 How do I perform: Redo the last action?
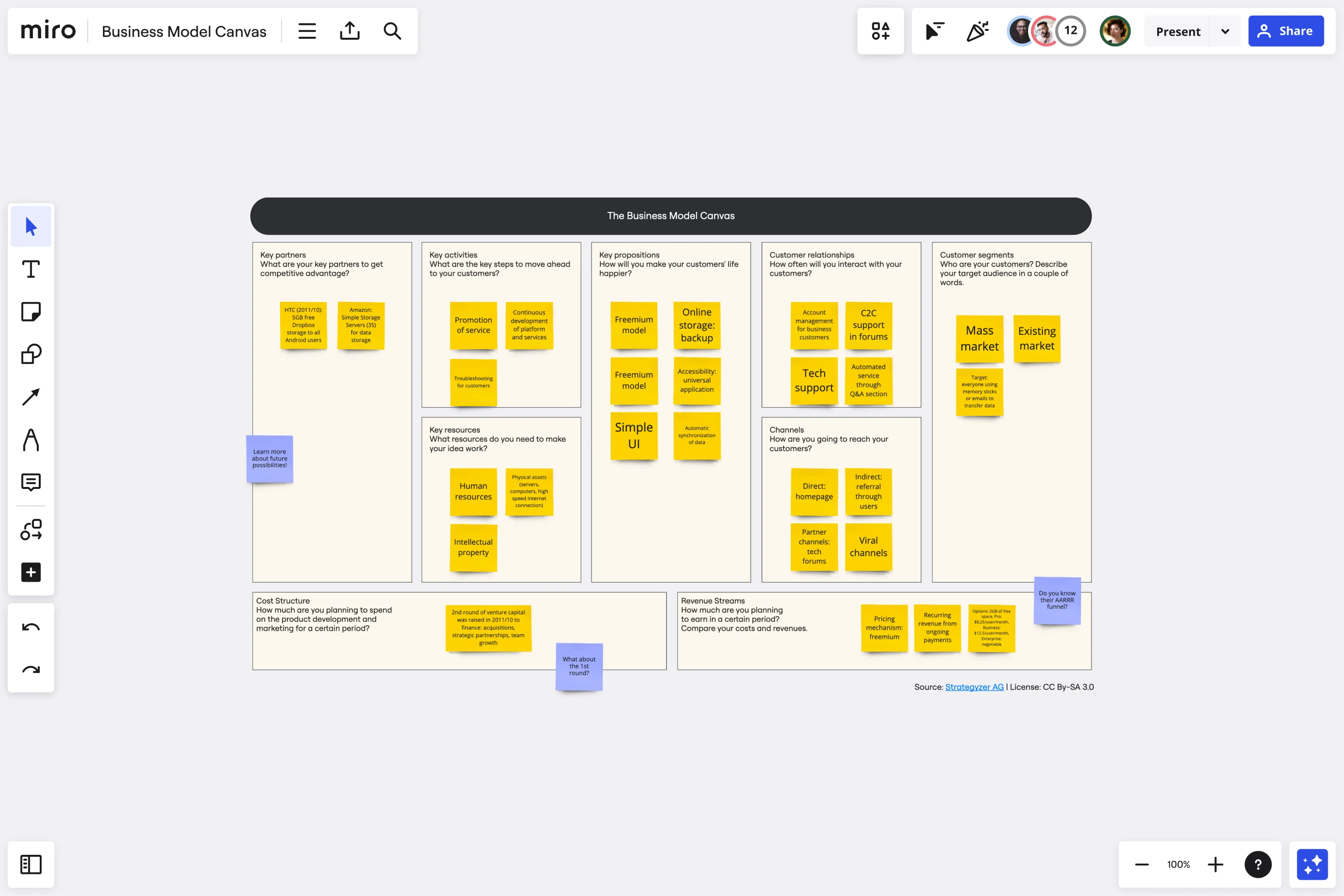(x=31, y=670)
